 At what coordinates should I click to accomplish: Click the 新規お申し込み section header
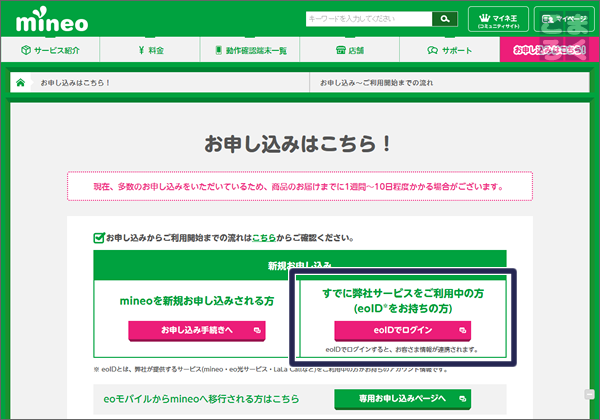coord(300,265)
